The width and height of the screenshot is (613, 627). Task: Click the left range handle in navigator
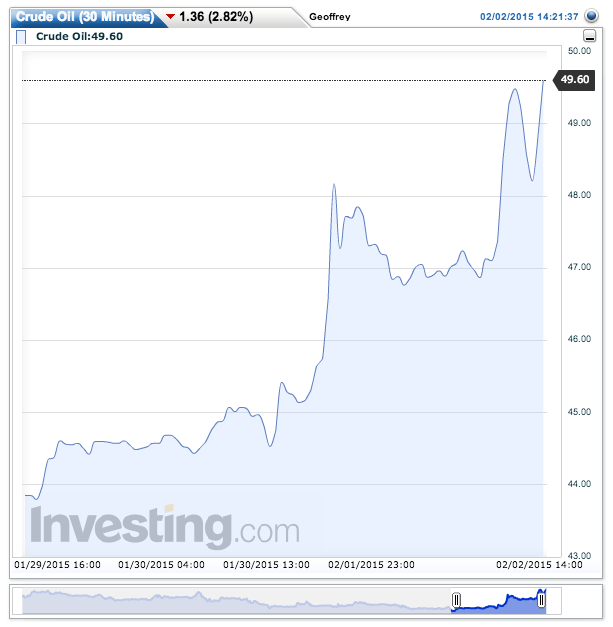click(x=456, y=600)
